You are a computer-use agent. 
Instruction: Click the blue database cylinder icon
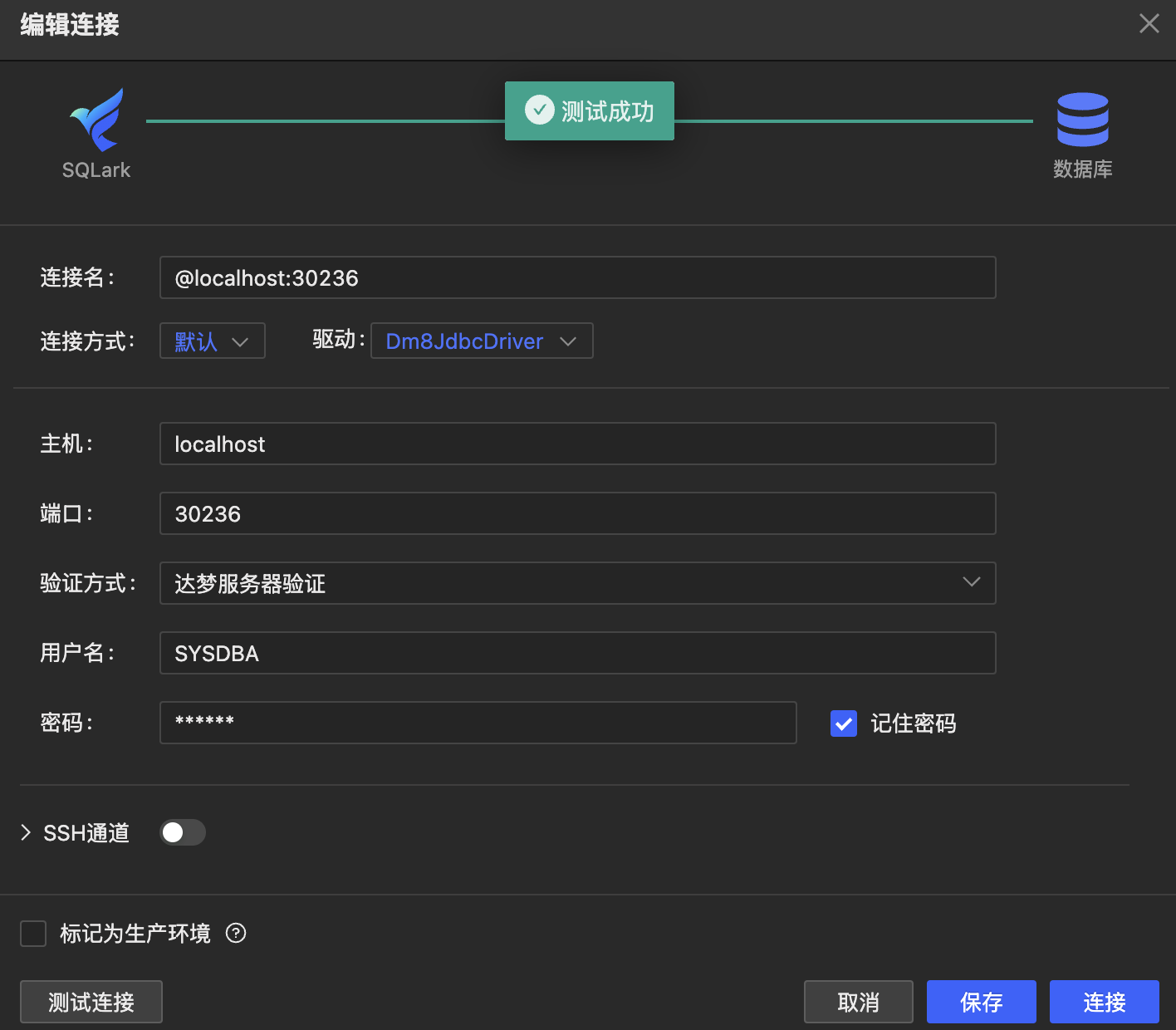point(1082,120)
